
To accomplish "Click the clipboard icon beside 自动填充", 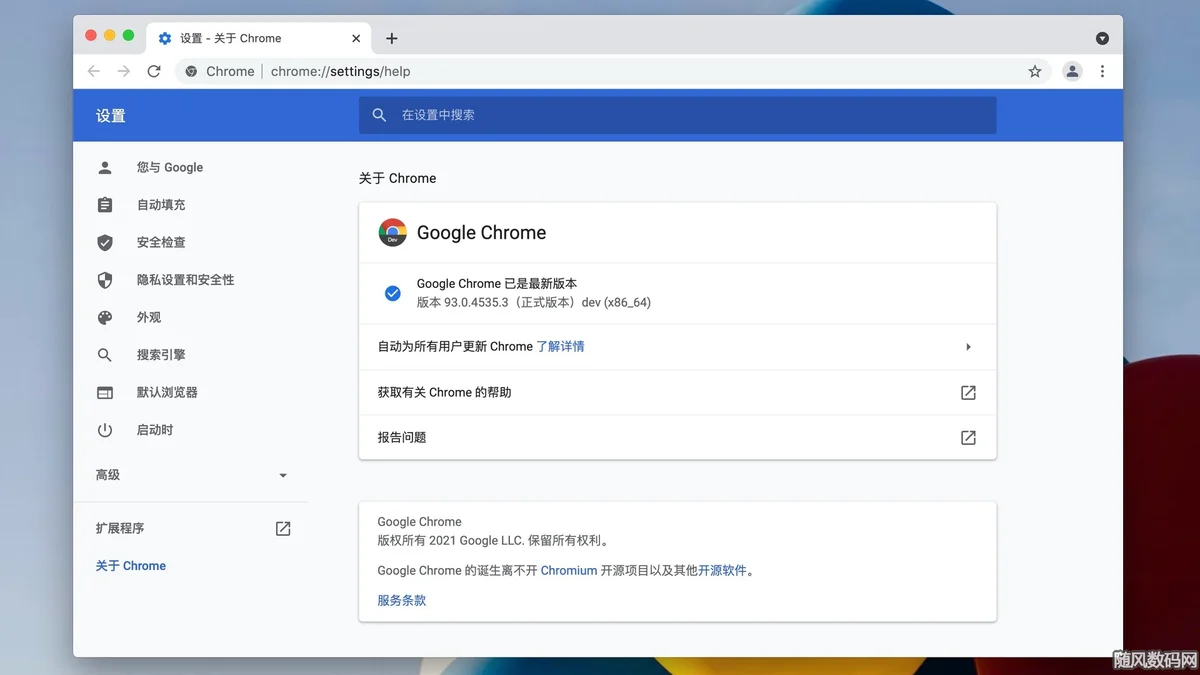I will [105, 204].
